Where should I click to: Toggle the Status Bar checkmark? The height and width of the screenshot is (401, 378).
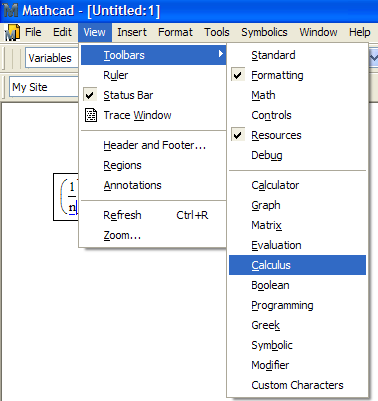[90, 95]
